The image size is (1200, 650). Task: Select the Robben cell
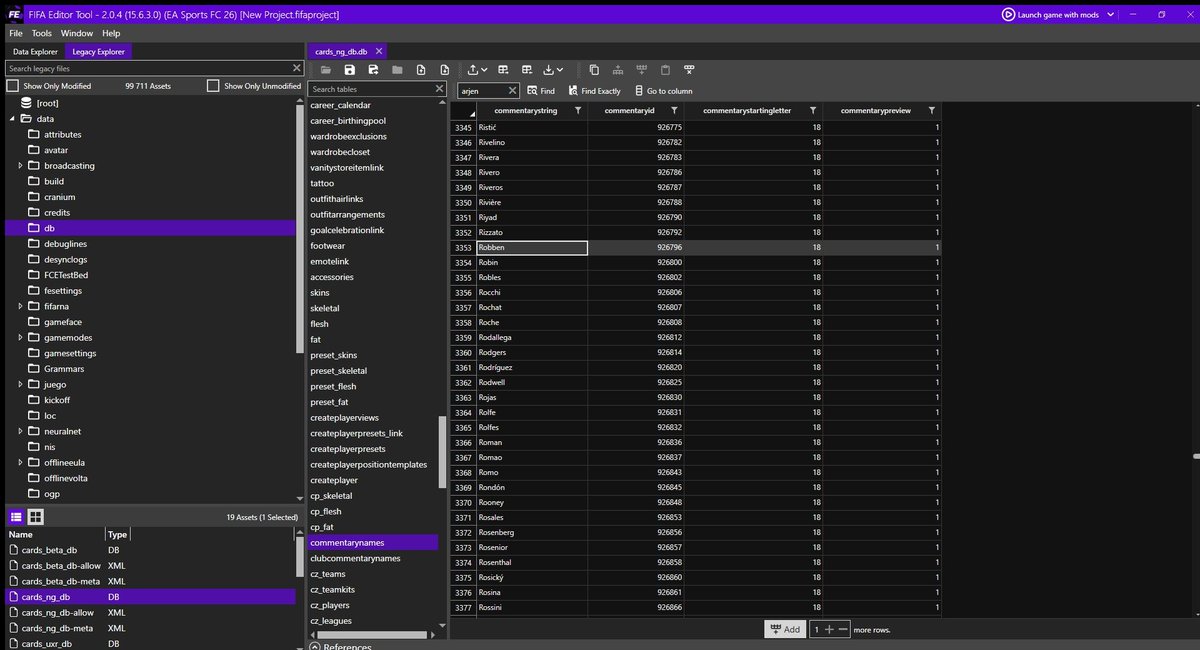coord(531,247)
